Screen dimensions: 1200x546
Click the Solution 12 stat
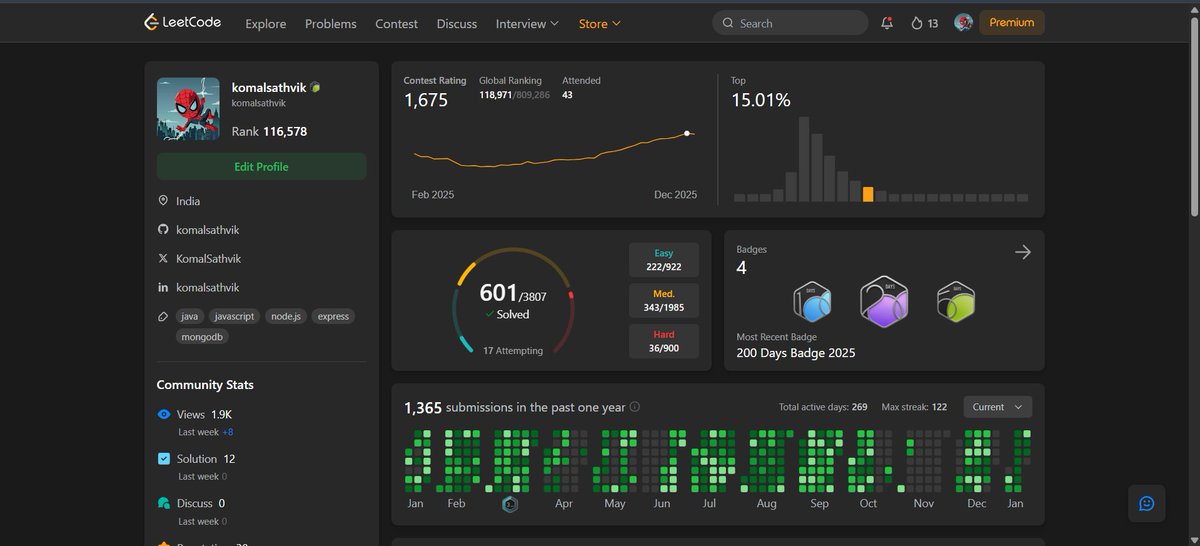pos(206,459)
